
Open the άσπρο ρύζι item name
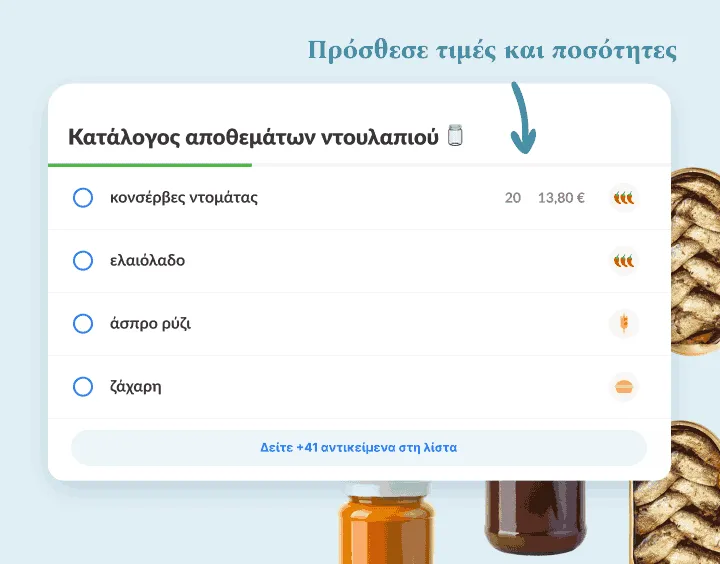point(150,323)
